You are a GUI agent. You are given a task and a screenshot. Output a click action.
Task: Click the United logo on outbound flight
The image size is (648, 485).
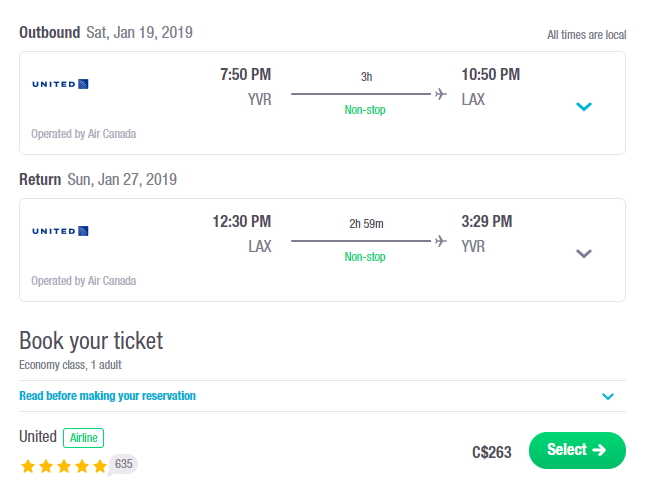(x=60, y=84)
